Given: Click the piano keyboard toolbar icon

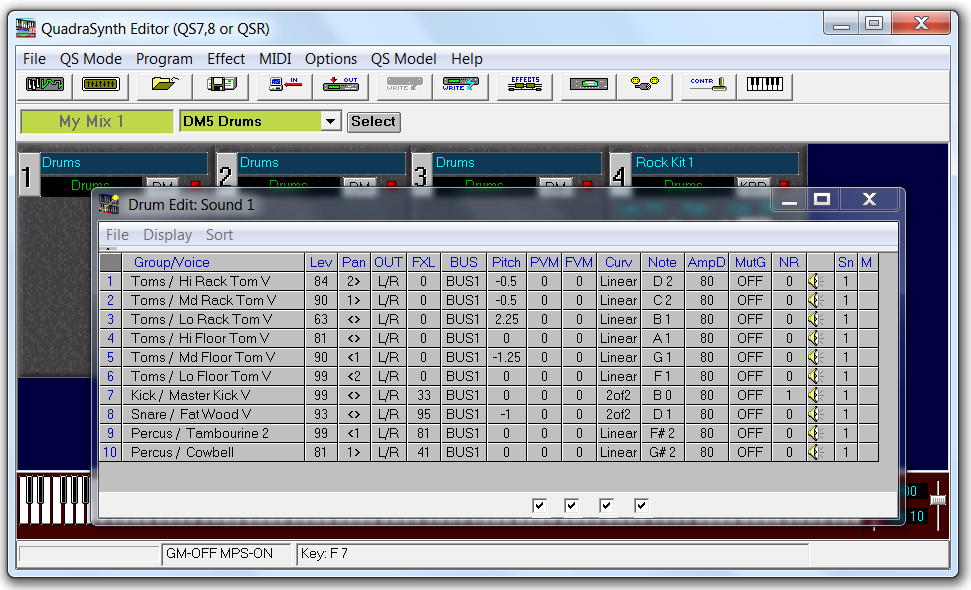Looking at the screenshot, I should click(x=765, y=86).
